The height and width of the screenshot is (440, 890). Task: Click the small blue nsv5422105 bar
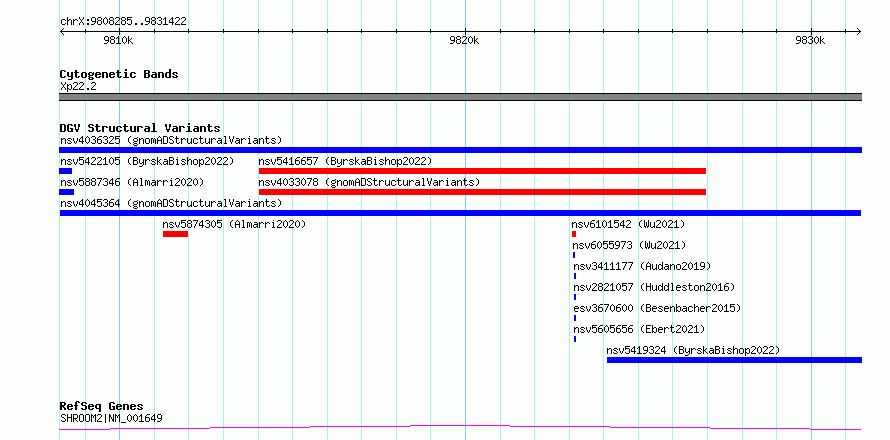click(x=66, y=171)
